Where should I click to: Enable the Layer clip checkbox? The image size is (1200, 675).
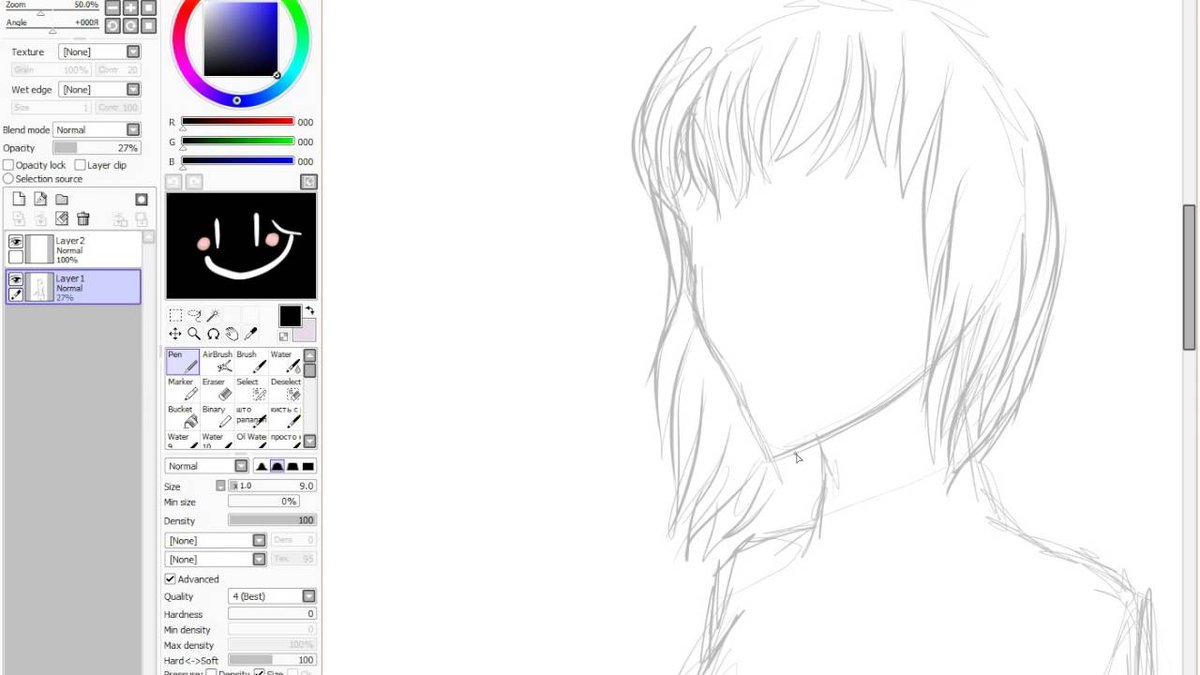(81, 165)
